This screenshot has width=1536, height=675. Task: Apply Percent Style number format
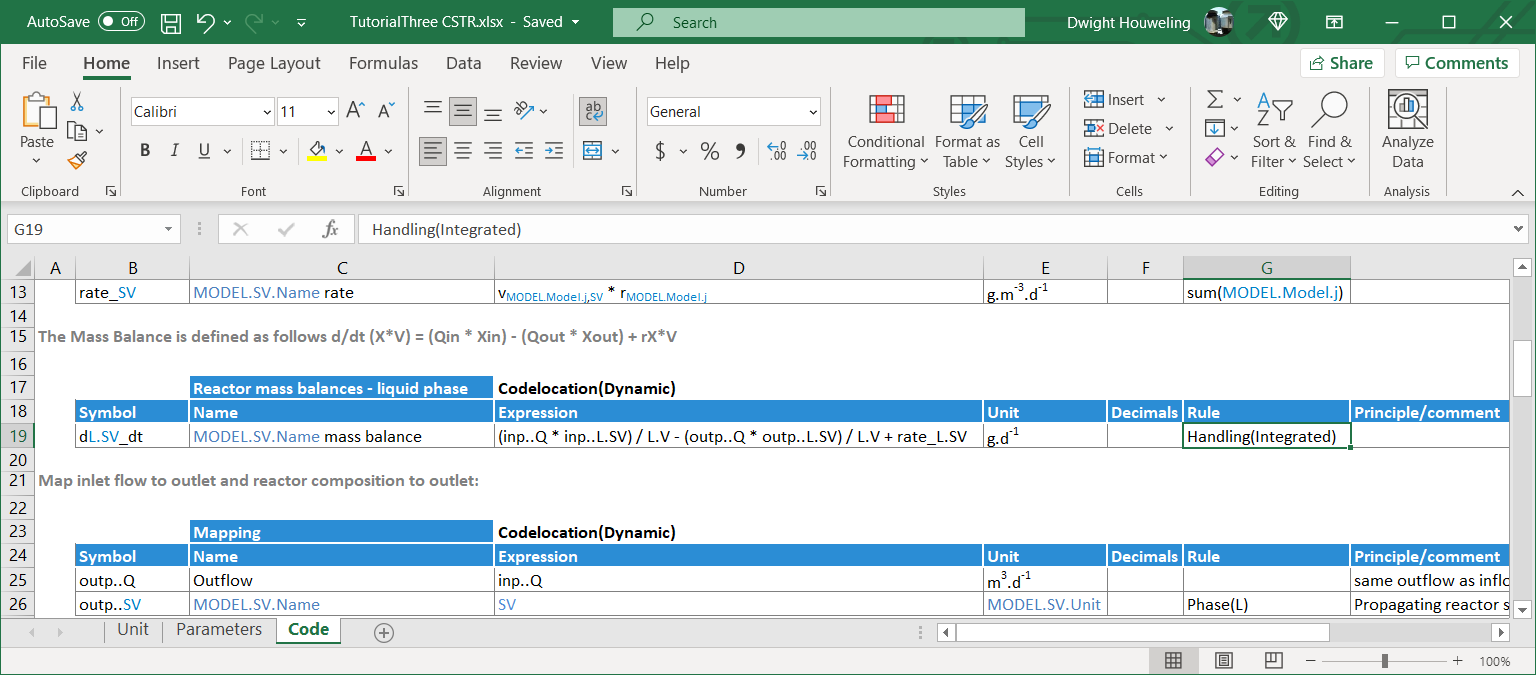coord(710,151)
